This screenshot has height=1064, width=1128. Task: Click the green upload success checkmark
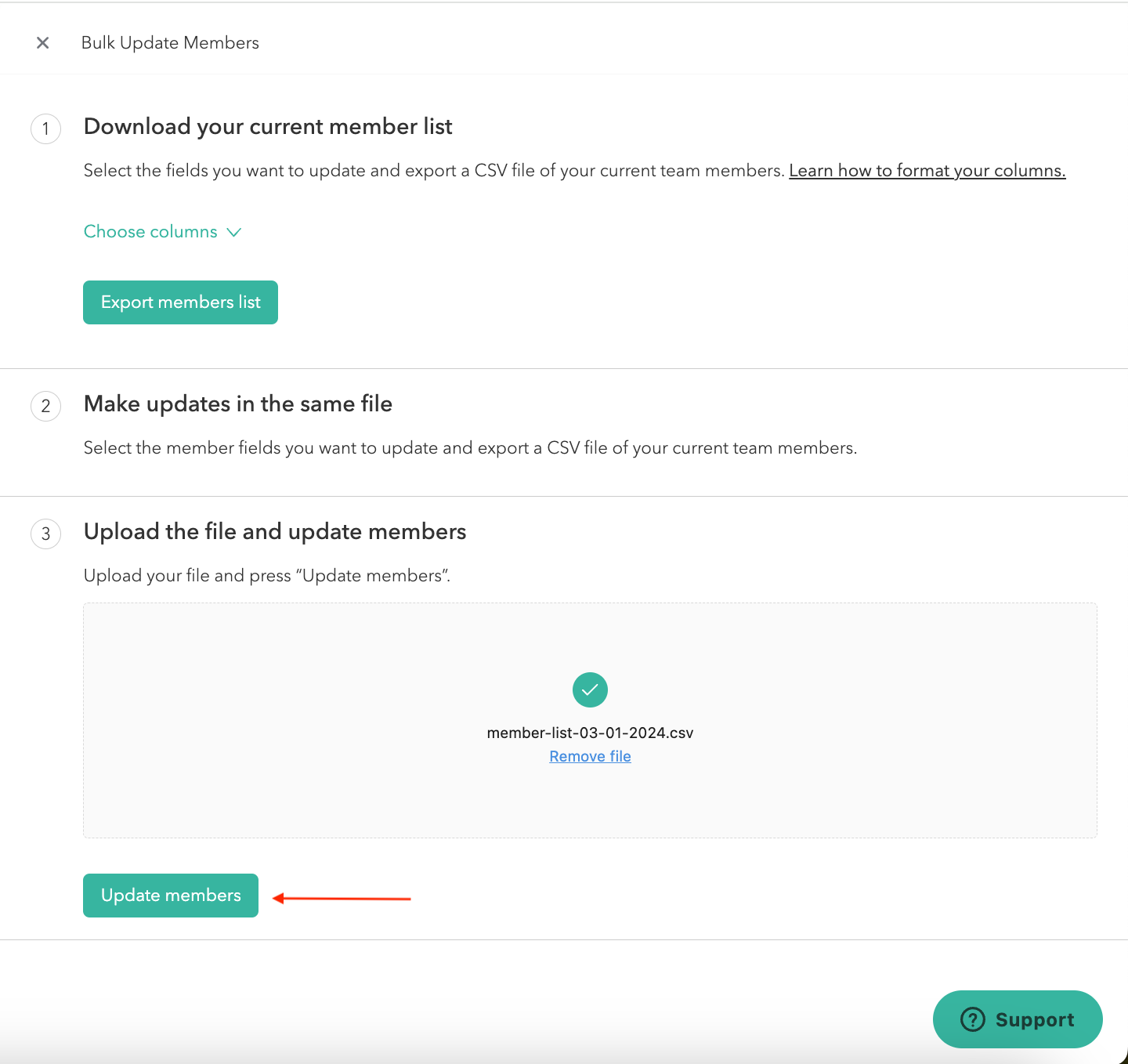[590, 689]
